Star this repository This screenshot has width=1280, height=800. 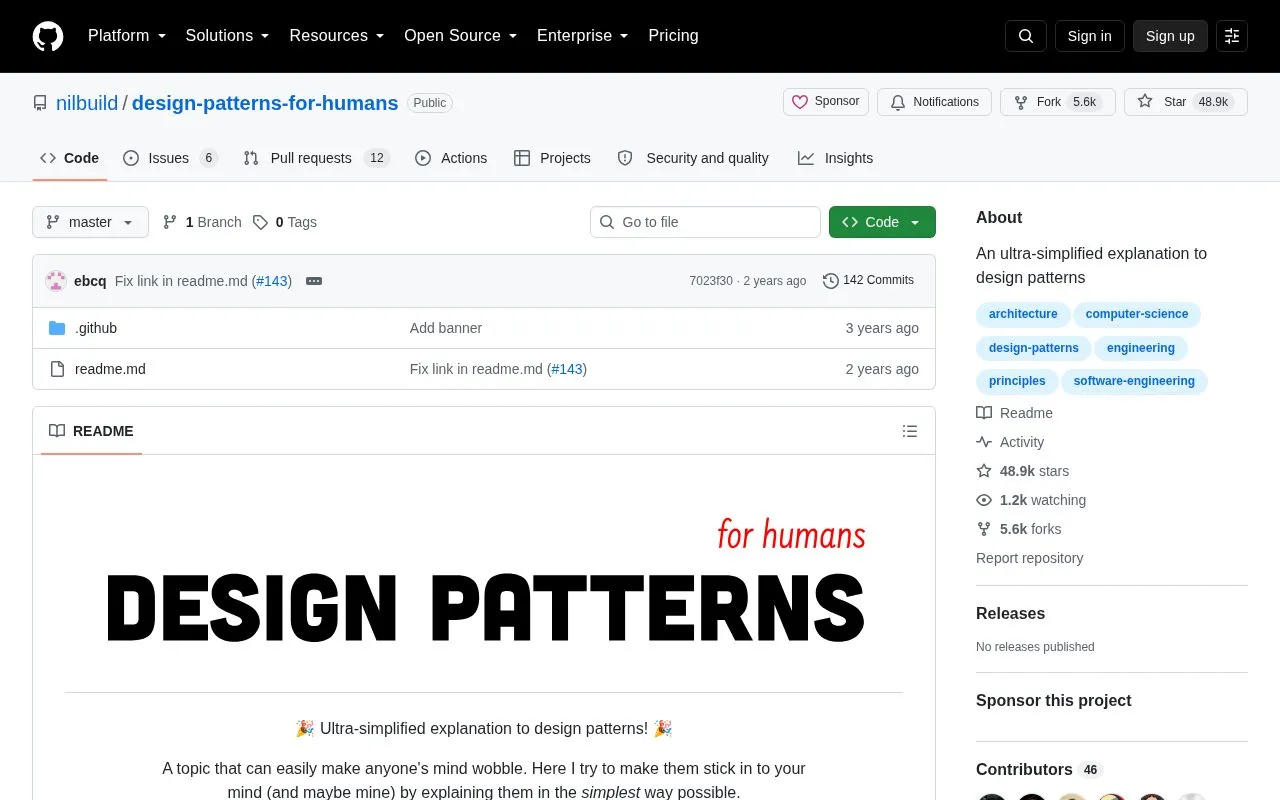(1186, 102)
